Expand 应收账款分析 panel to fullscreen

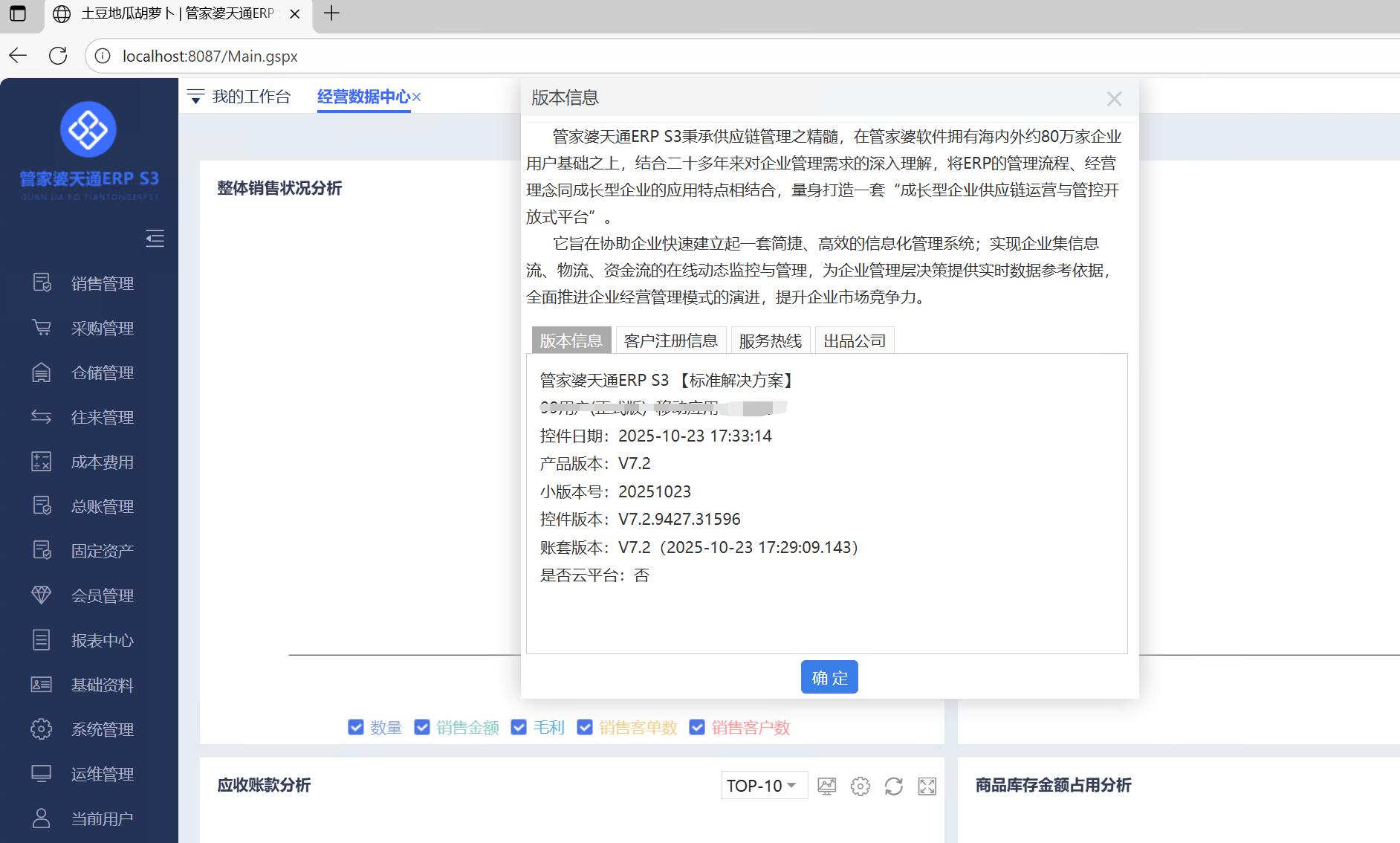(927, 786)
